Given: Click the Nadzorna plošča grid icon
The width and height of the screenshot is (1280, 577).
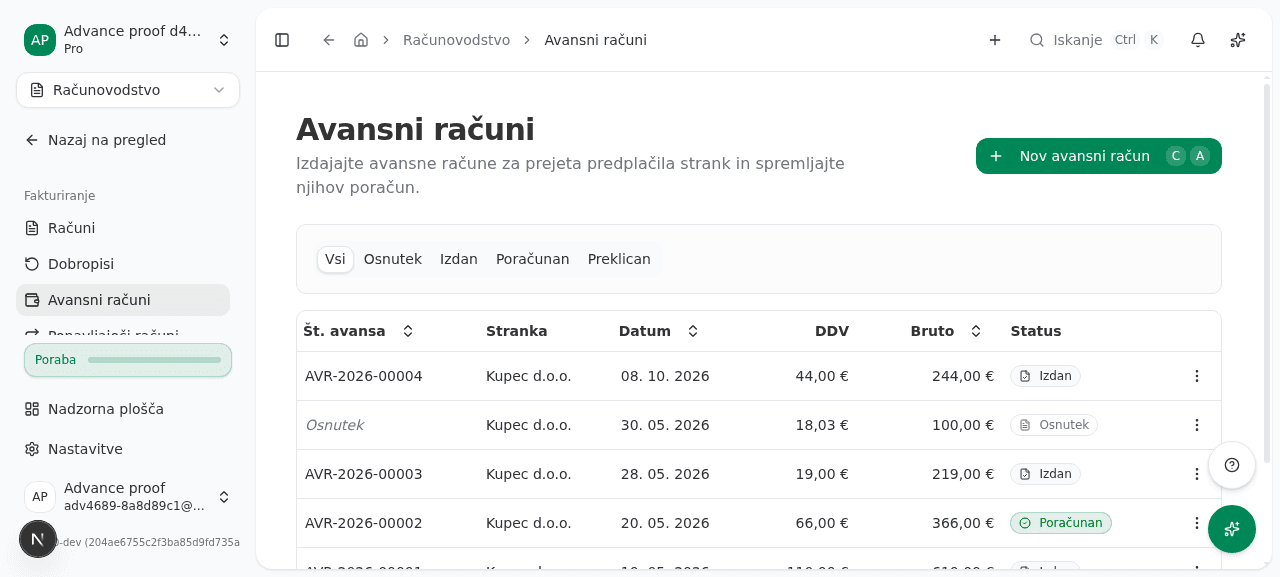Looking at the screenshot, I should (32, 409).
